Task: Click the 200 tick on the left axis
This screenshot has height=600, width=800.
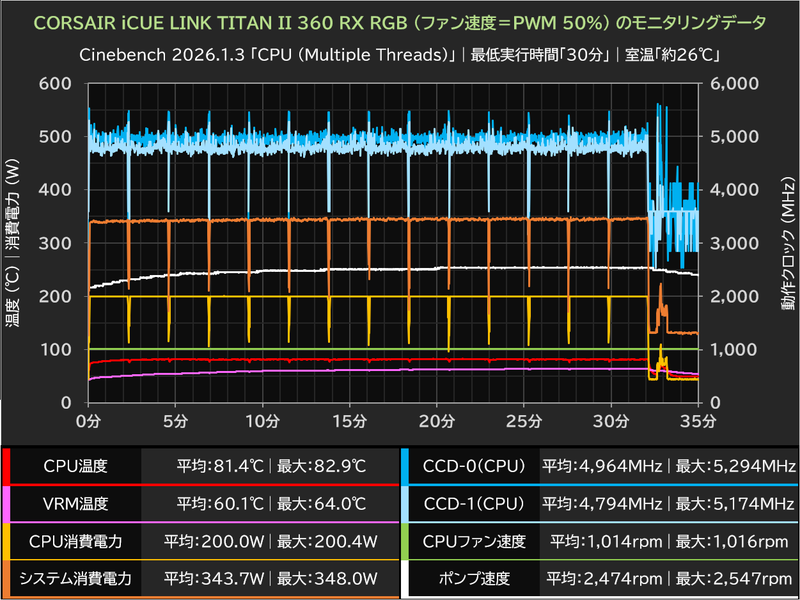Action: (x=55, y=296)
